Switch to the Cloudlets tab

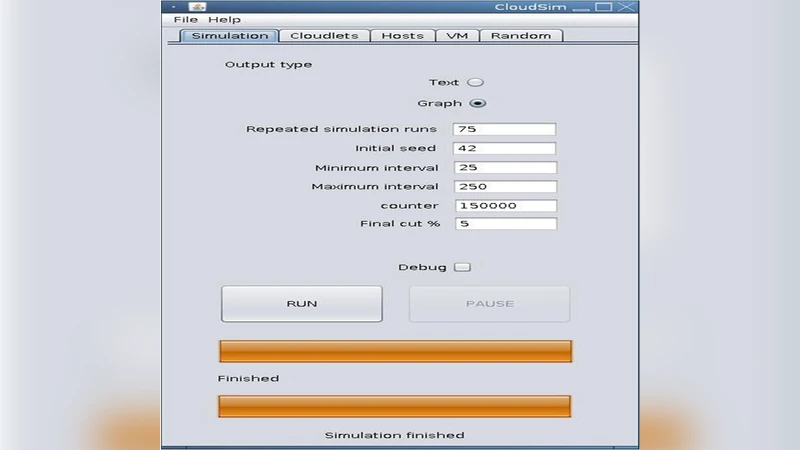pos(324,36)
